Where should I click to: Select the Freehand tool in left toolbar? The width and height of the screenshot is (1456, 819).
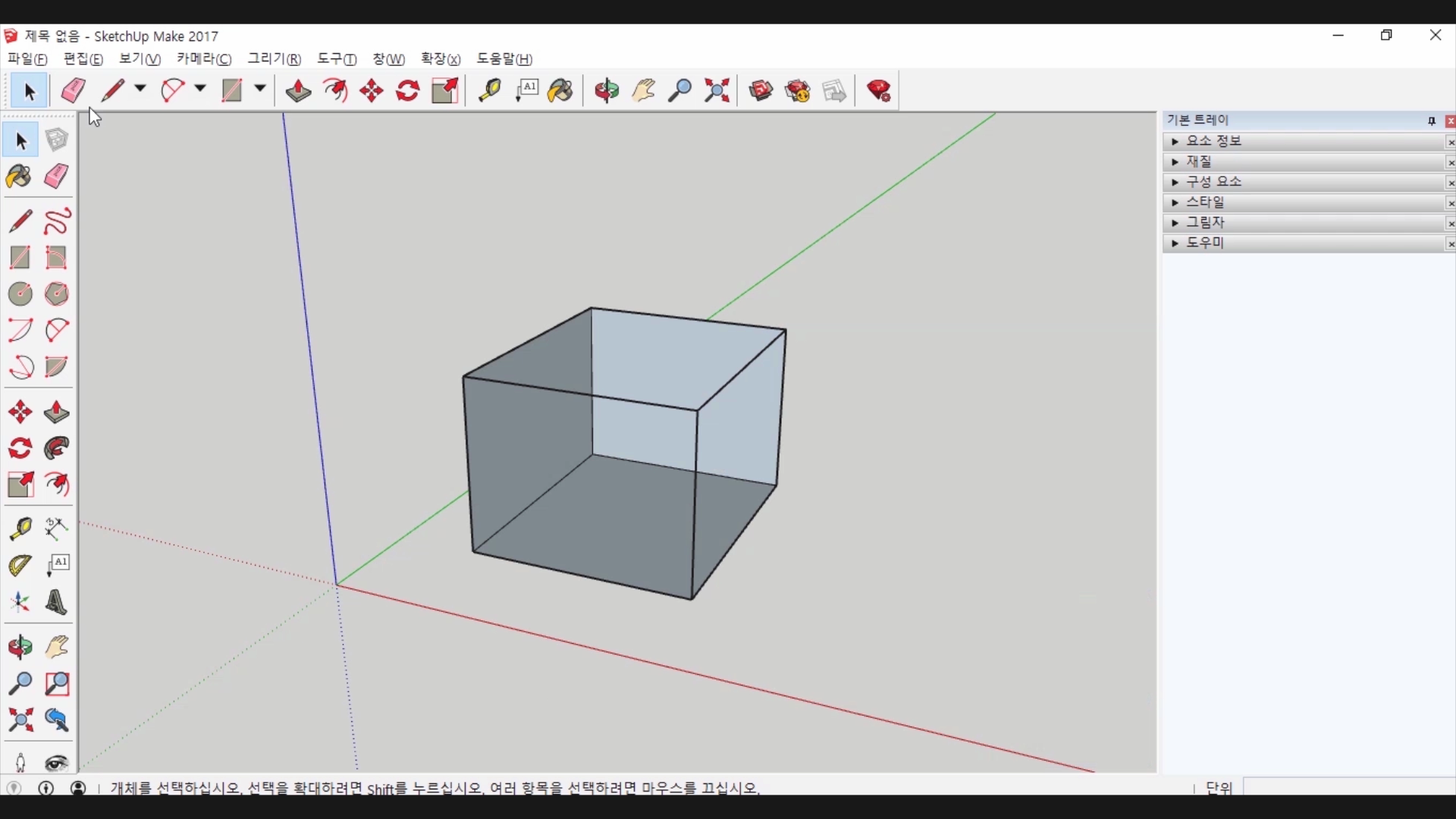tap(57, 221)
